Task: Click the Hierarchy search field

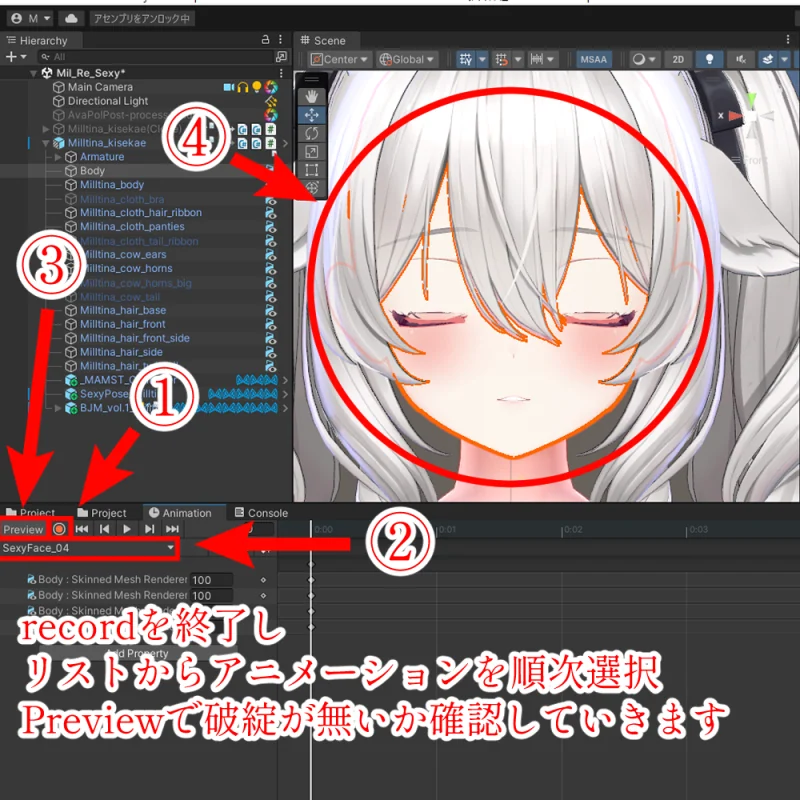Action: [x=155, y=57]
